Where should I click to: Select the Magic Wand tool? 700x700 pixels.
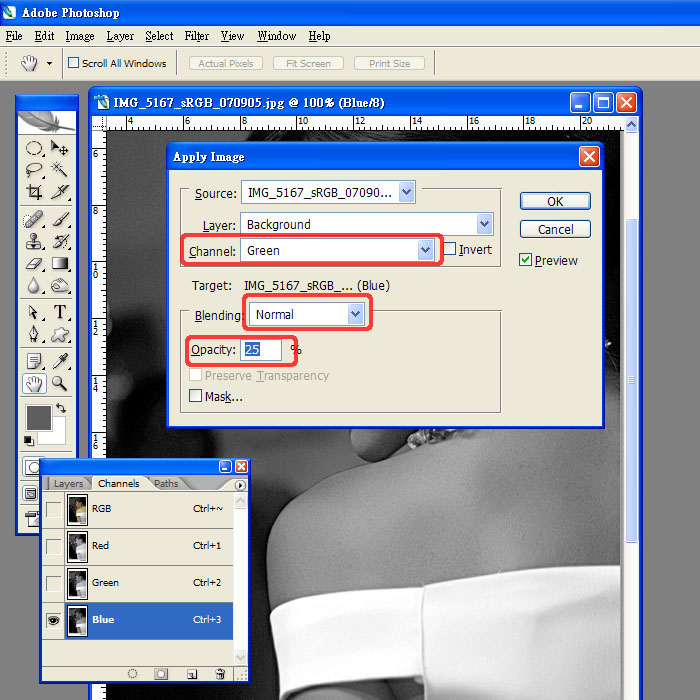tap(60, 169)
